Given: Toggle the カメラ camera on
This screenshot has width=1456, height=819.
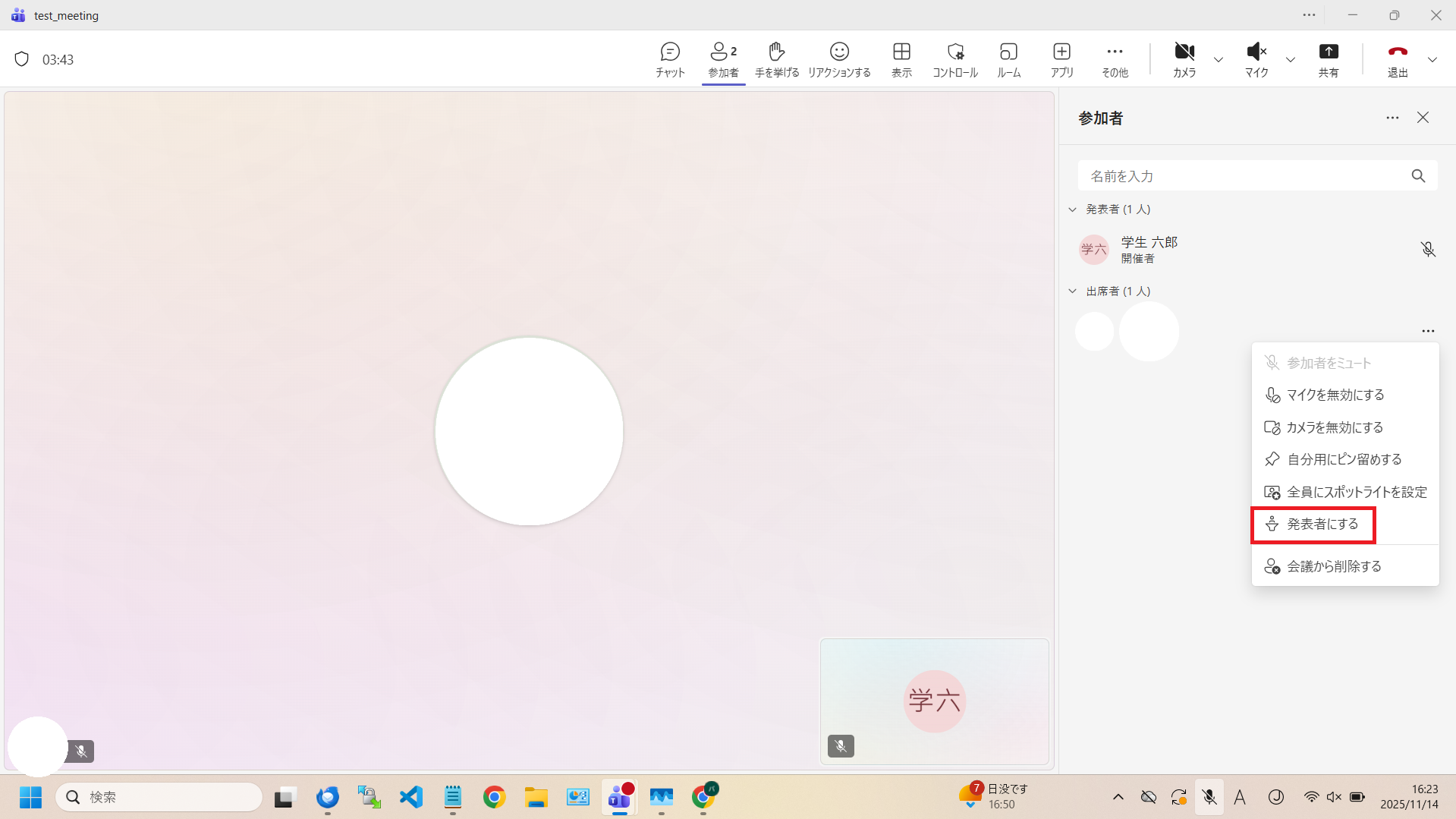Looking at the screenshot, I should pyautogui.click(x=1184, y=59).
